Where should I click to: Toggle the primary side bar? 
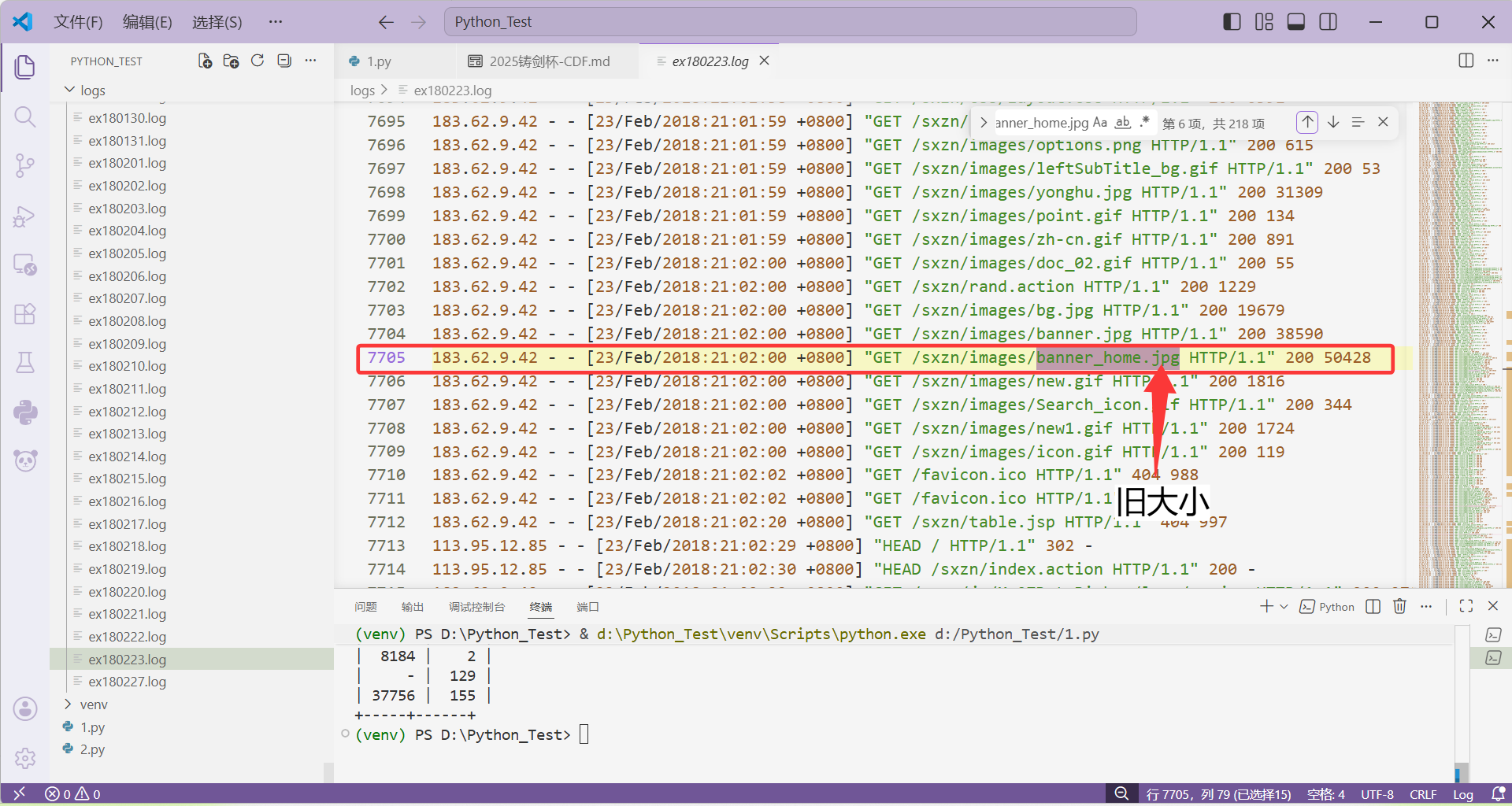pyautogui.click(x=1232, y=22)
